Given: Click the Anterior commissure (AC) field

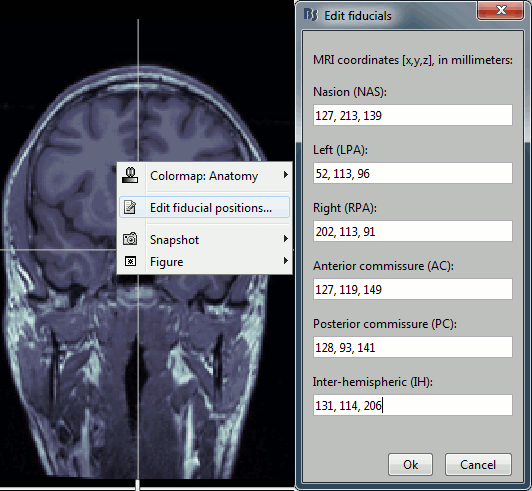Looking at the screenshot, I should [413, 289].
